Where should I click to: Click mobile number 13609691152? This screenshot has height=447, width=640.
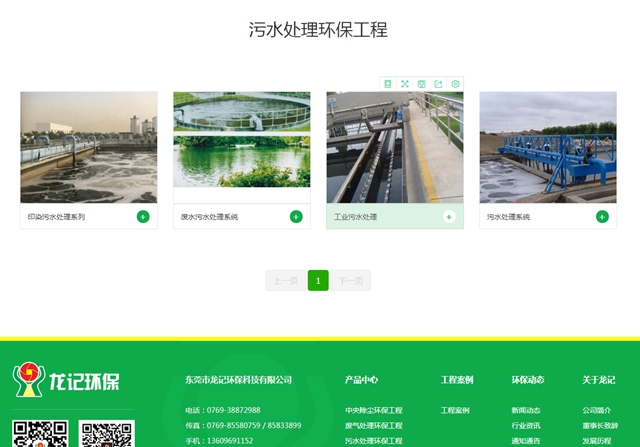(x=230, y=441)
